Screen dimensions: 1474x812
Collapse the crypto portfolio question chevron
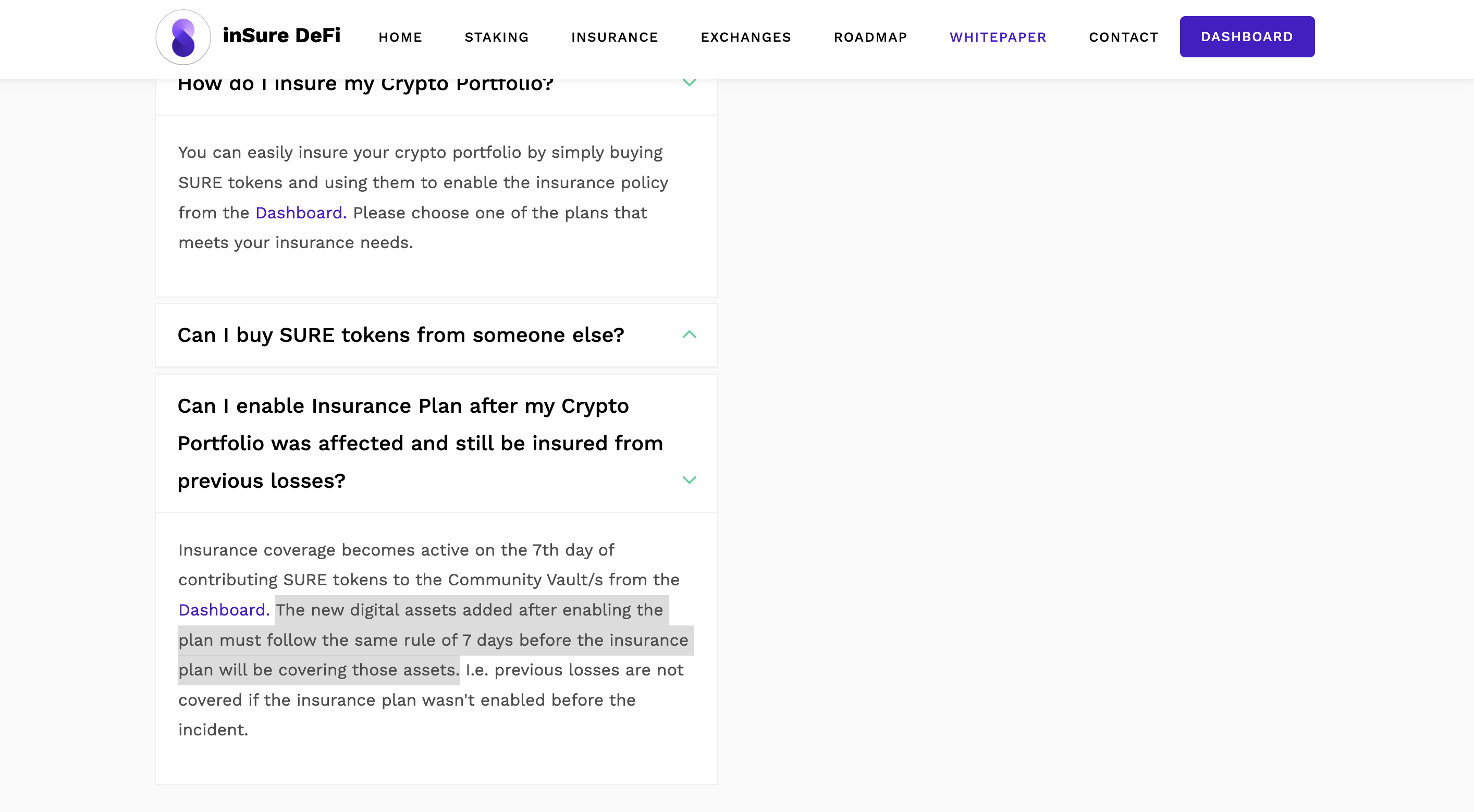click(689, 83)
